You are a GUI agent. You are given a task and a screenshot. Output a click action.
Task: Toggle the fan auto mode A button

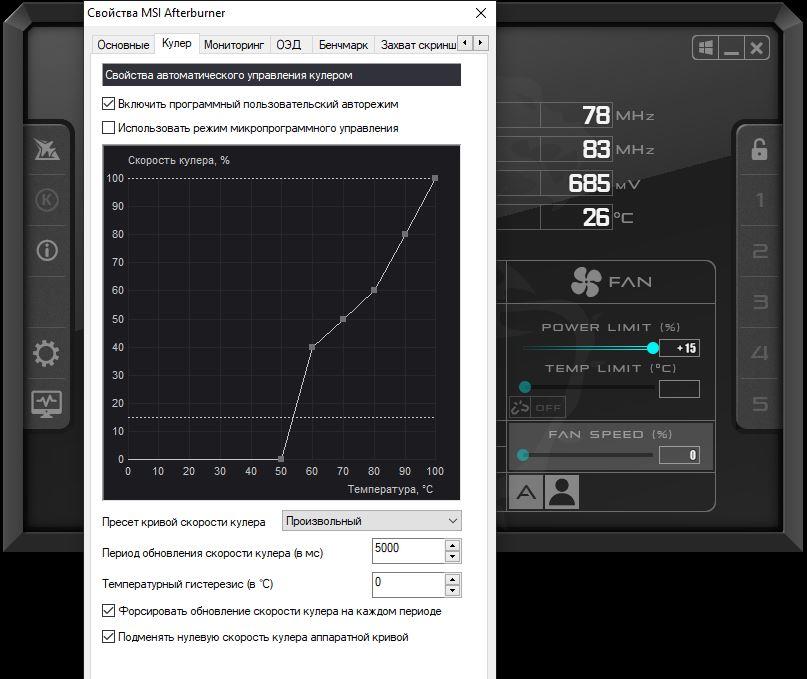(526, 492)
